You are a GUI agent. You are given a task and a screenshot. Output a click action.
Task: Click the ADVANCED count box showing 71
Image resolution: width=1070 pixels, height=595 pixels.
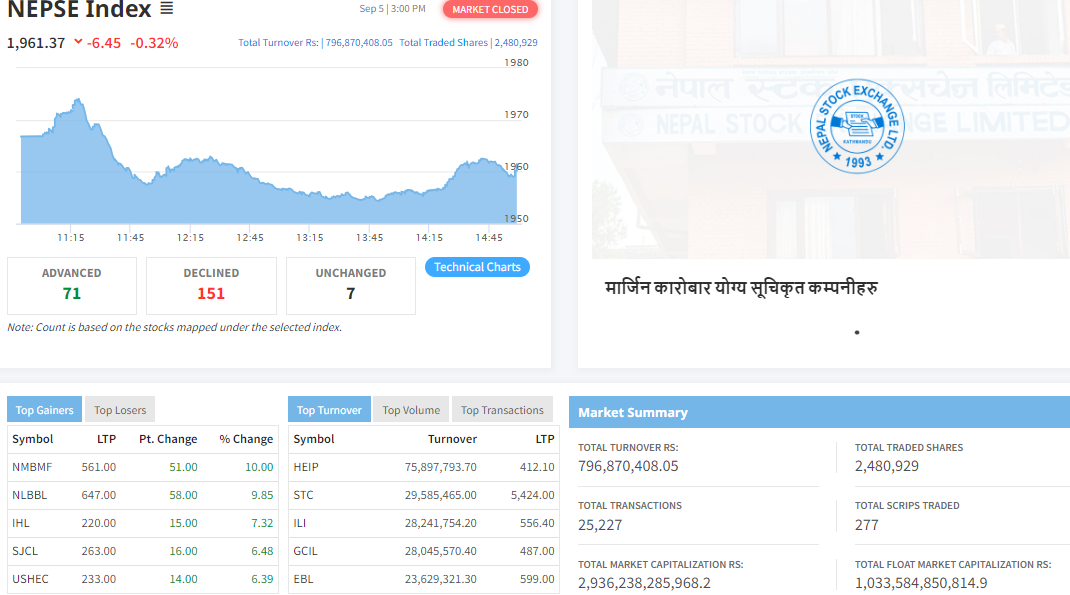click(x=72, y=285)
